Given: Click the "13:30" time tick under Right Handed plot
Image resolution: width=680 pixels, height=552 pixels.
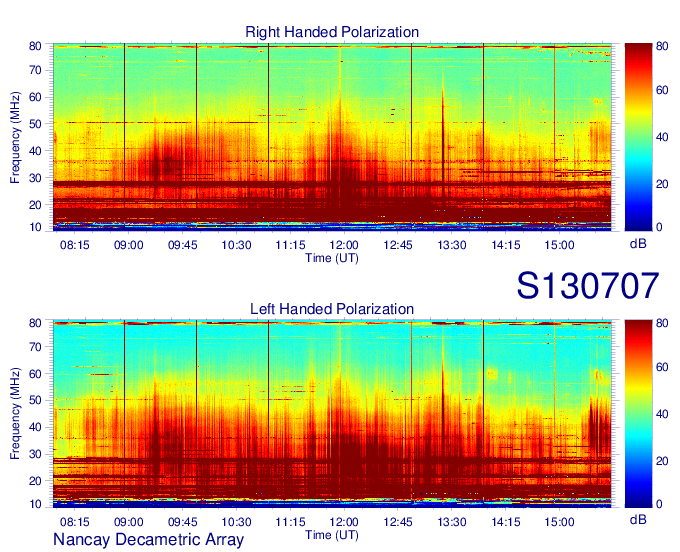Looking at the screenshot, I should (x=451, y=245).
